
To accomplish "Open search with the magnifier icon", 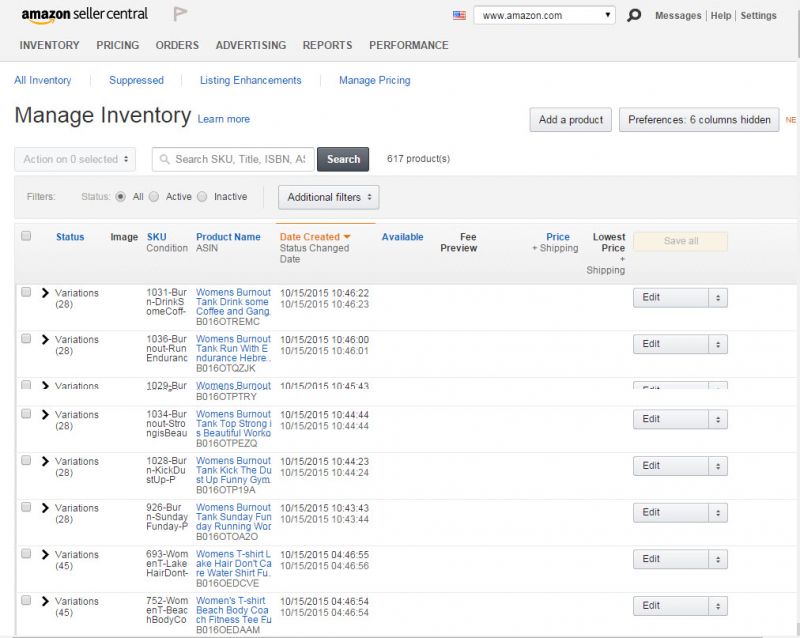I will point(634,15).
